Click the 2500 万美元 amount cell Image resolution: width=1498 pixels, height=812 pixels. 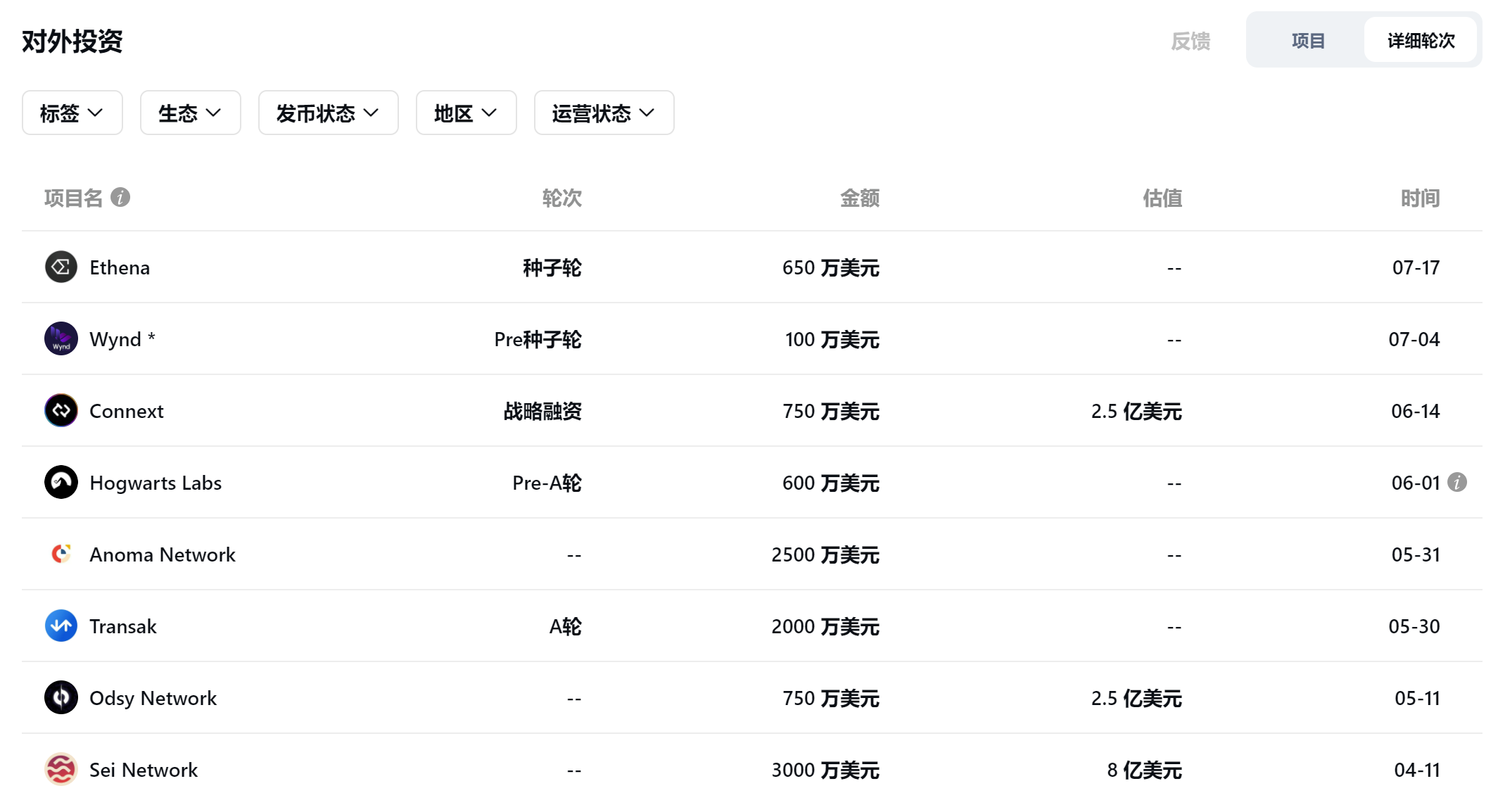pyautogui.click(x=825, y=555)
